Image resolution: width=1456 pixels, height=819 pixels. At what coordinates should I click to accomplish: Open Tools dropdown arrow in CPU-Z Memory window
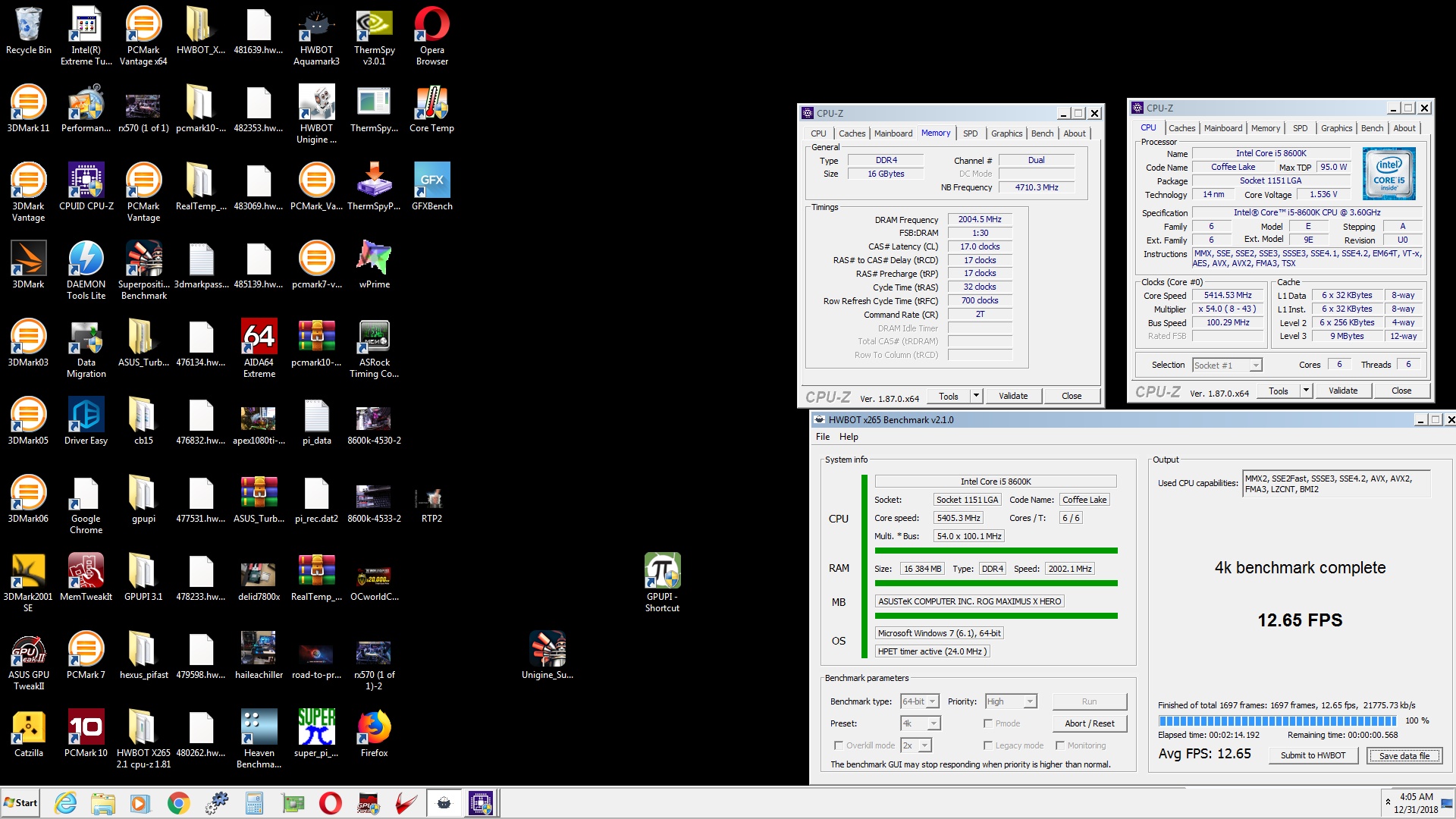976,396
